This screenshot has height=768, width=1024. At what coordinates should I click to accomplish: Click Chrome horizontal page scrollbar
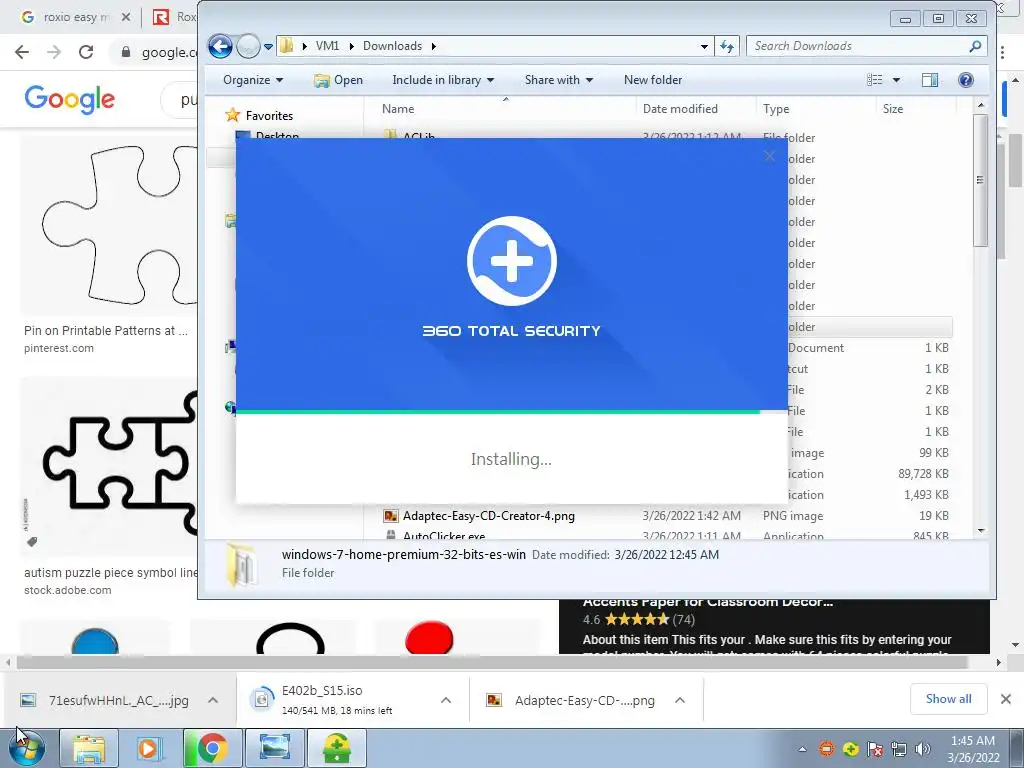(492, 662)
